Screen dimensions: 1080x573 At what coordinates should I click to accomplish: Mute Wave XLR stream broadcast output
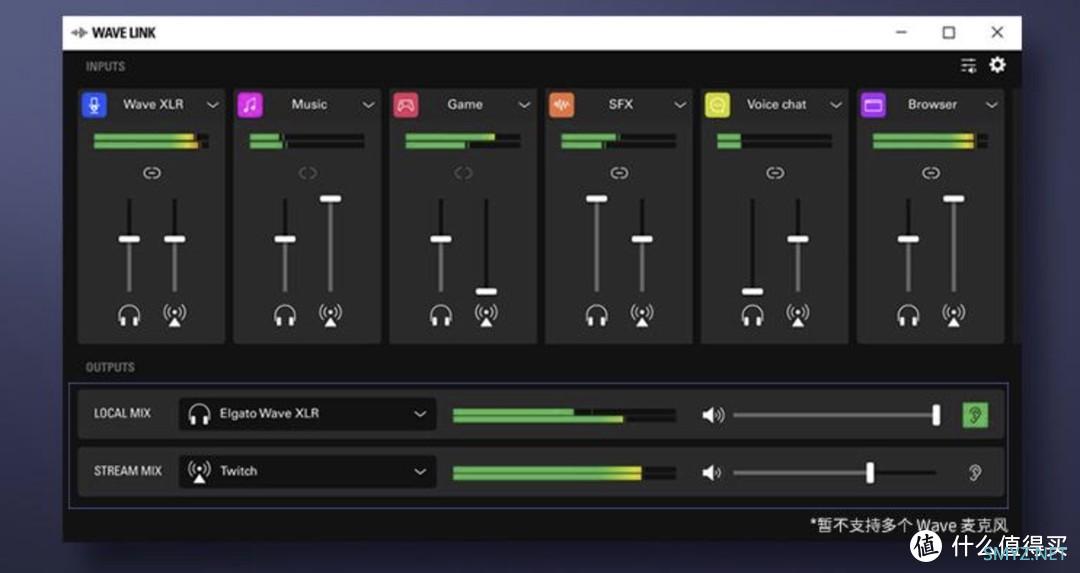click(x=174, y=315)
